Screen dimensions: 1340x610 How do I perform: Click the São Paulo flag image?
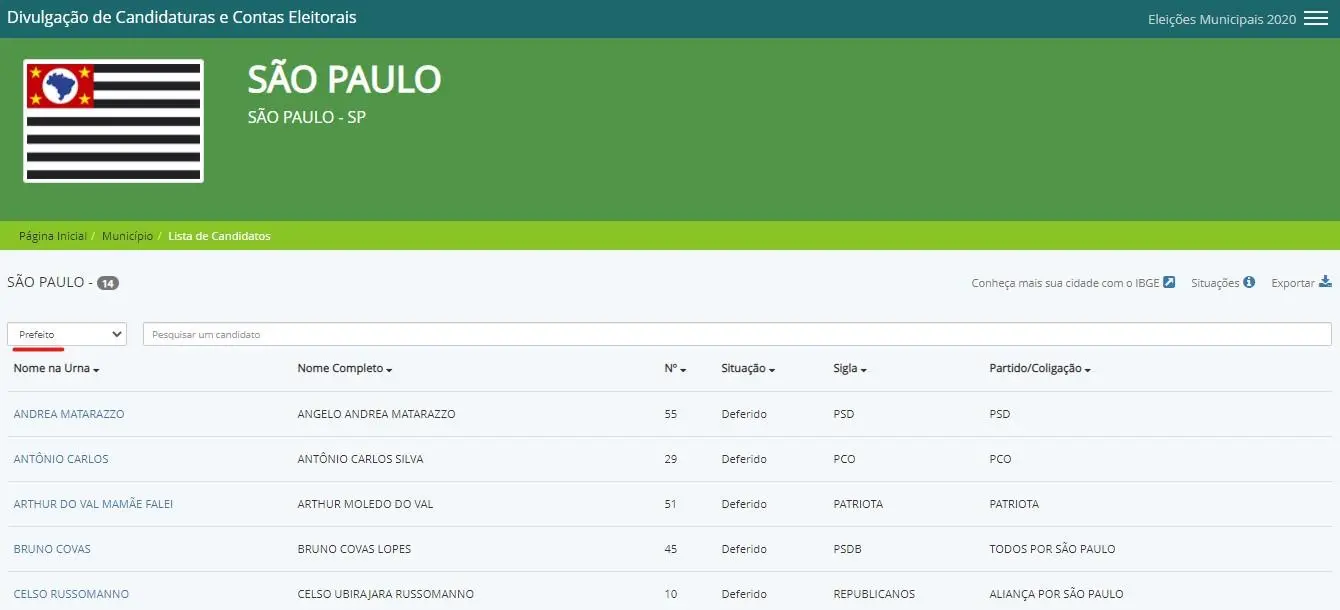point(114,121)
